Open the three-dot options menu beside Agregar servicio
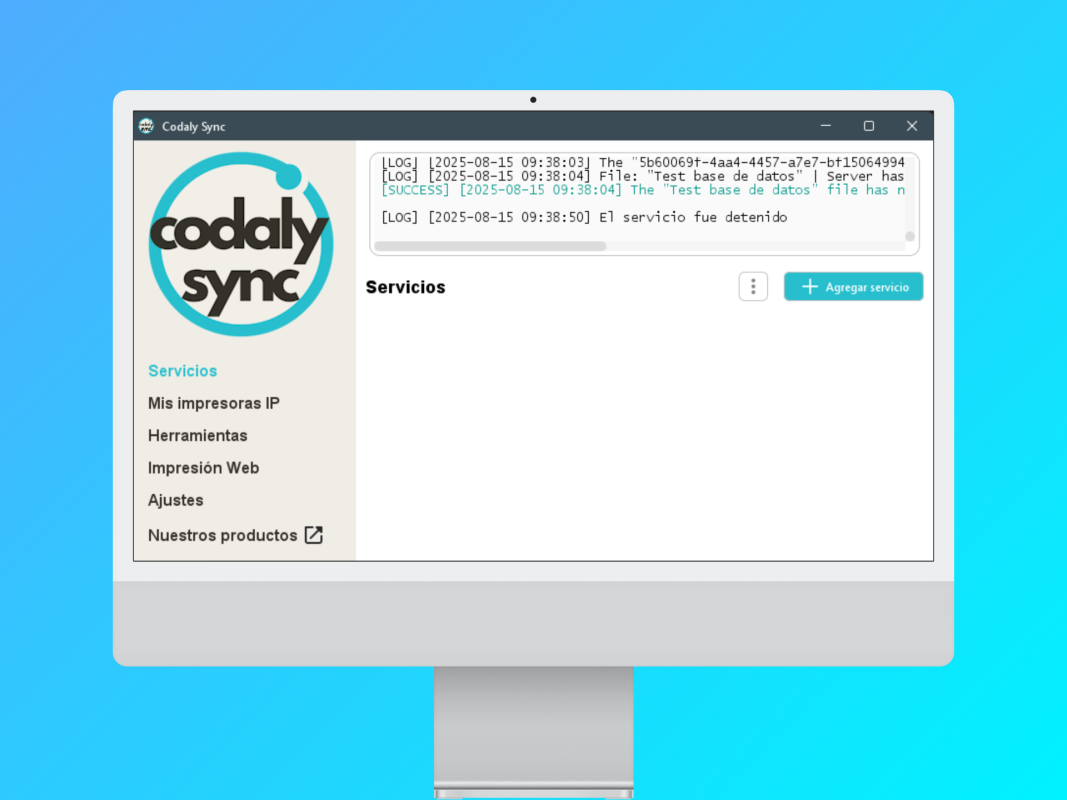The width and height of the screenshot is (1067, 800). click(x=753, y=286)
